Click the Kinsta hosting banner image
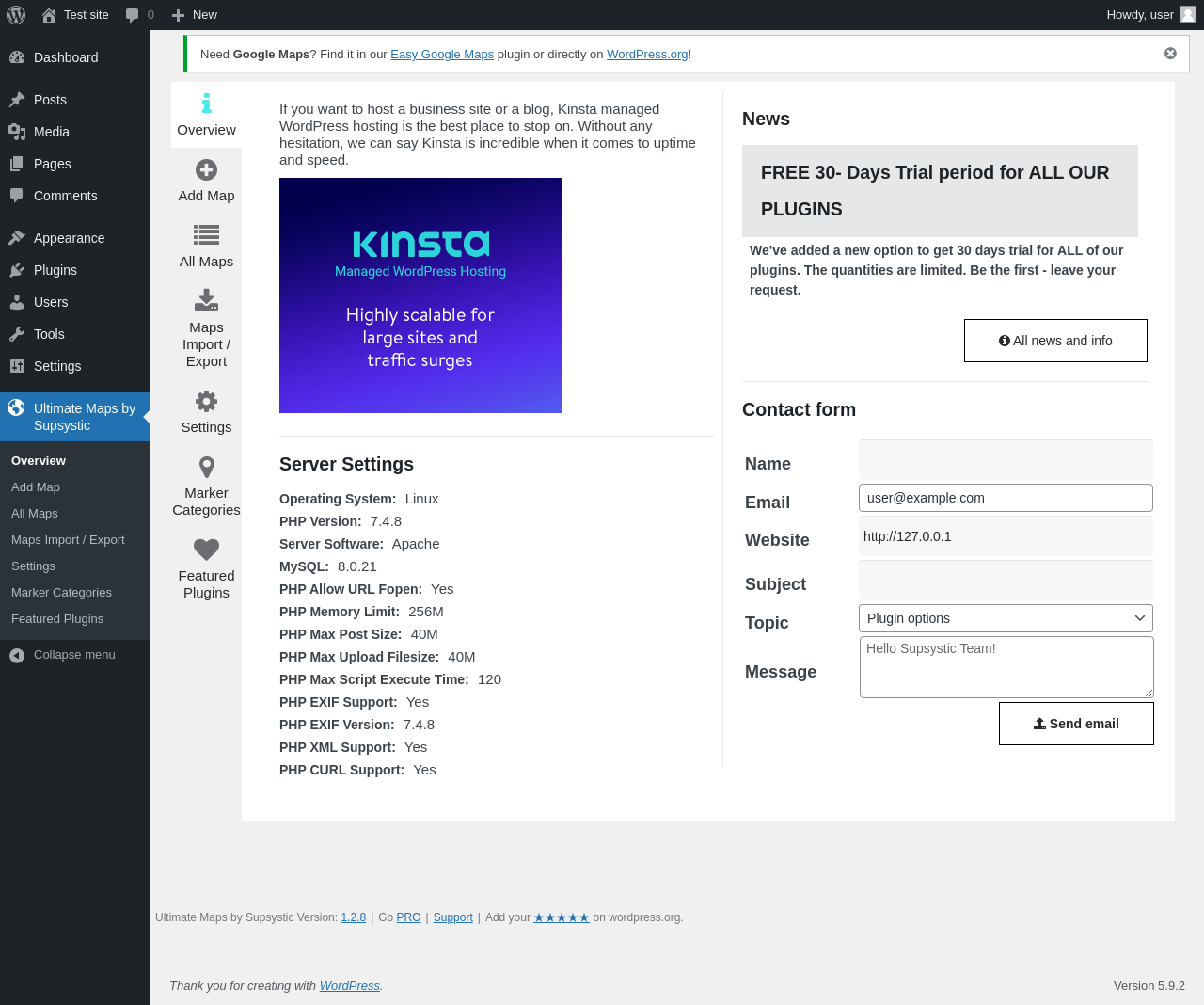Viewport: 1204px width, 1005px height. [x=420, y=295]
